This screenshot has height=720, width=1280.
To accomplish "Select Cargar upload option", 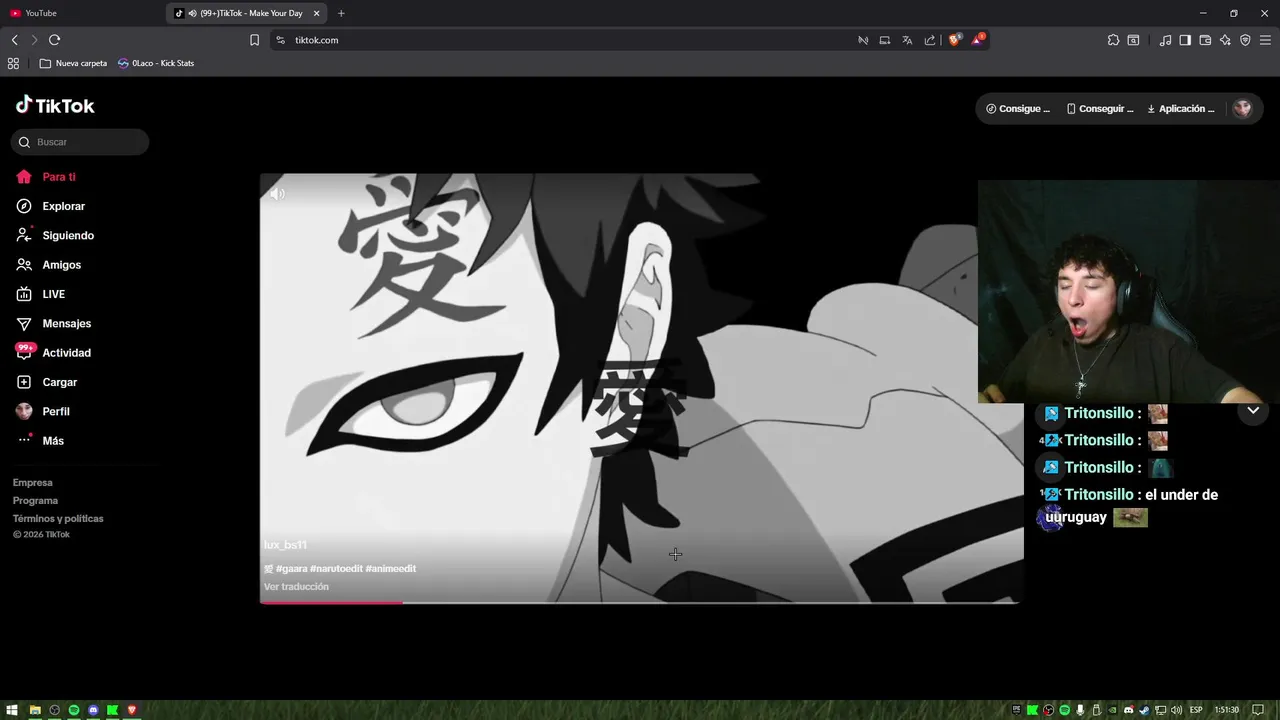I will [46, 382].
